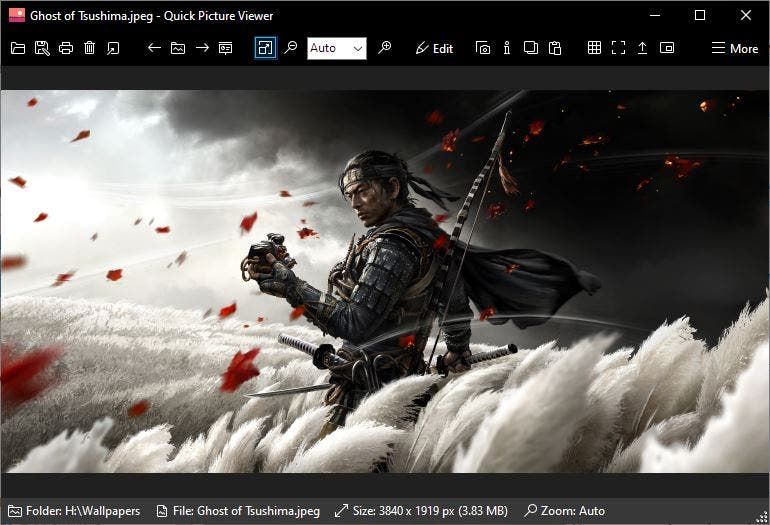Click the file icon in the status bar
This screenshot has height=525, width=770.
click(162, 511)
